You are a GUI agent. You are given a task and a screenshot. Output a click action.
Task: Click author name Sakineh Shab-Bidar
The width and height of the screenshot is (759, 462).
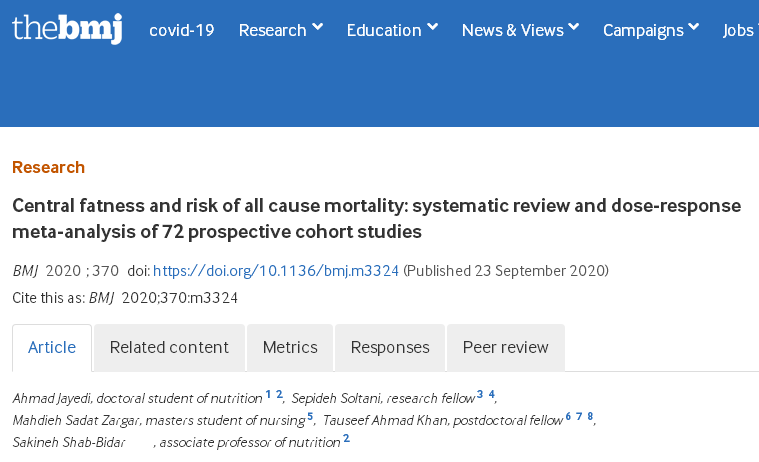pos(69,443)
